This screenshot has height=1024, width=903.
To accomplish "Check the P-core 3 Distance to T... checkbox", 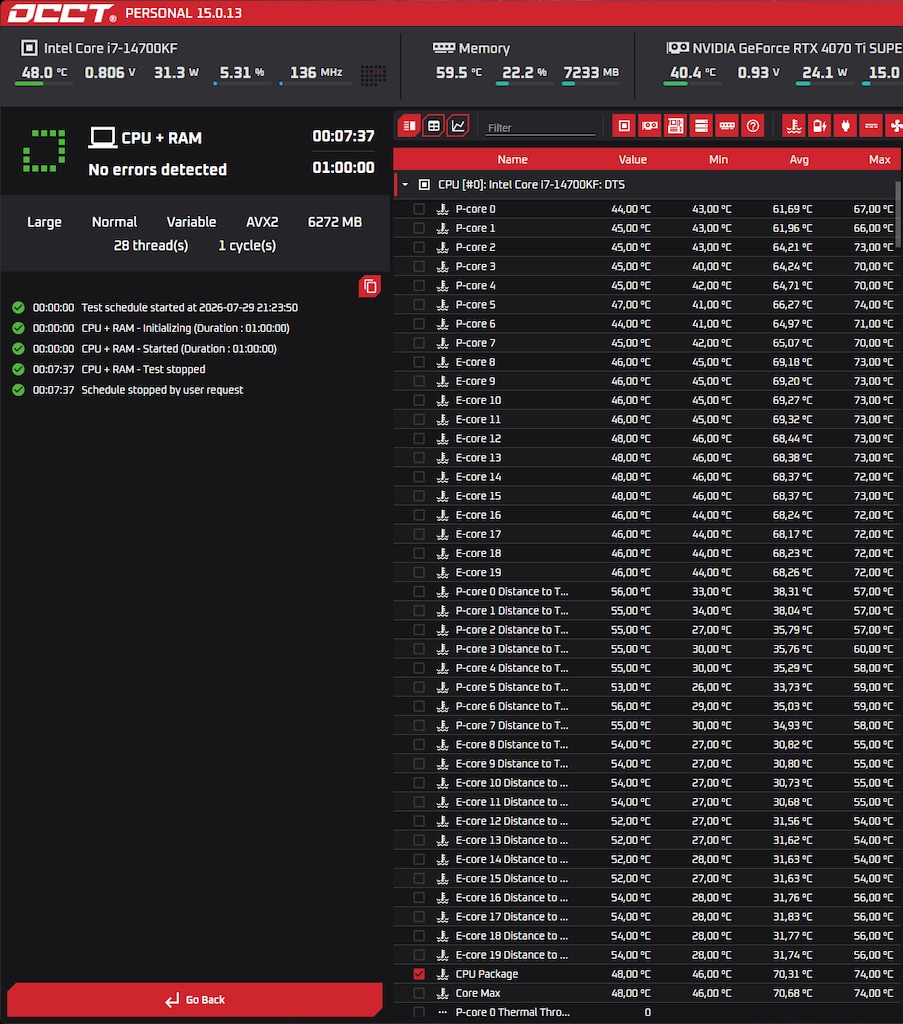I will point(419,649).
